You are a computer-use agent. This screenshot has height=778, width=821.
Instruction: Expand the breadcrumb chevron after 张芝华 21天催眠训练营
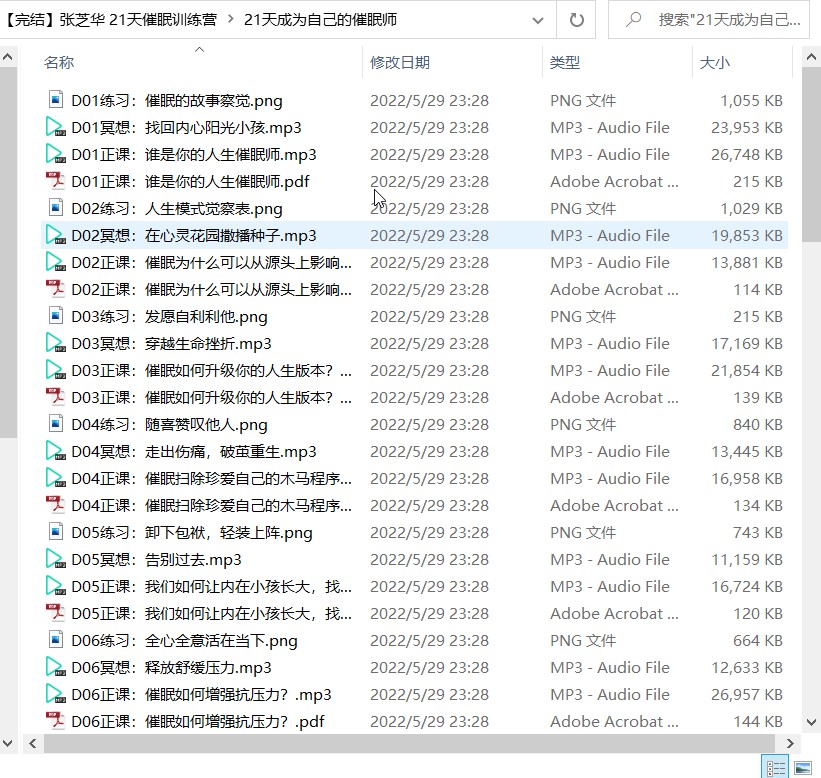[231, 20]
